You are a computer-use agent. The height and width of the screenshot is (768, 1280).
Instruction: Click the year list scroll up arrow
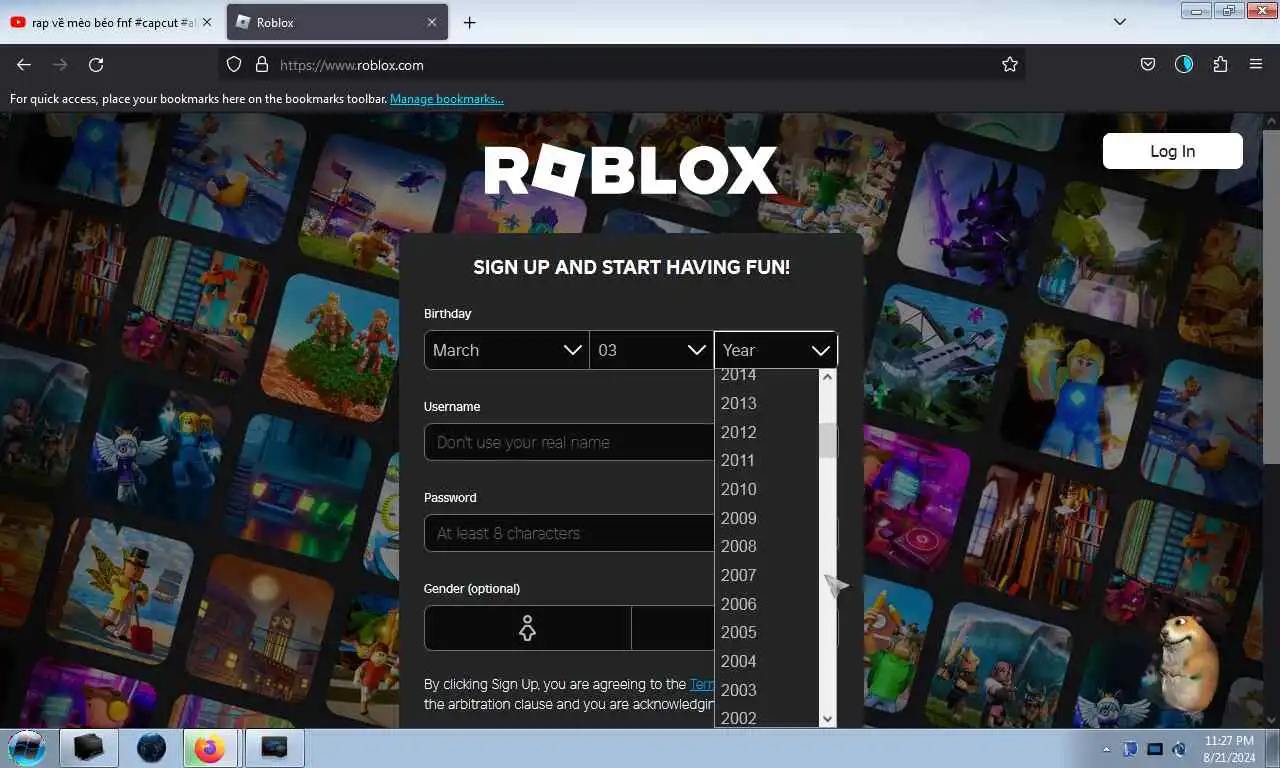pyautogui.click(x=827, y=377)
